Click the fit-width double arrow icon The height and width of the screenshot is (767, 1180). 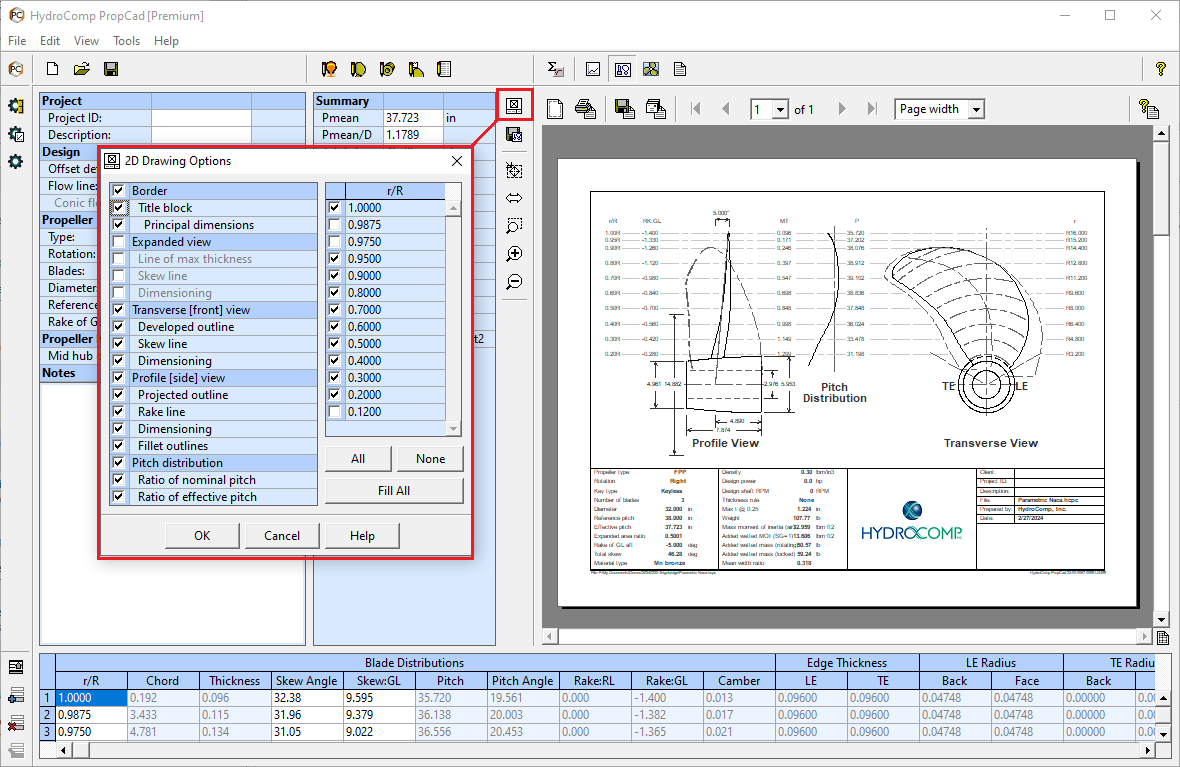pos(514,198)
